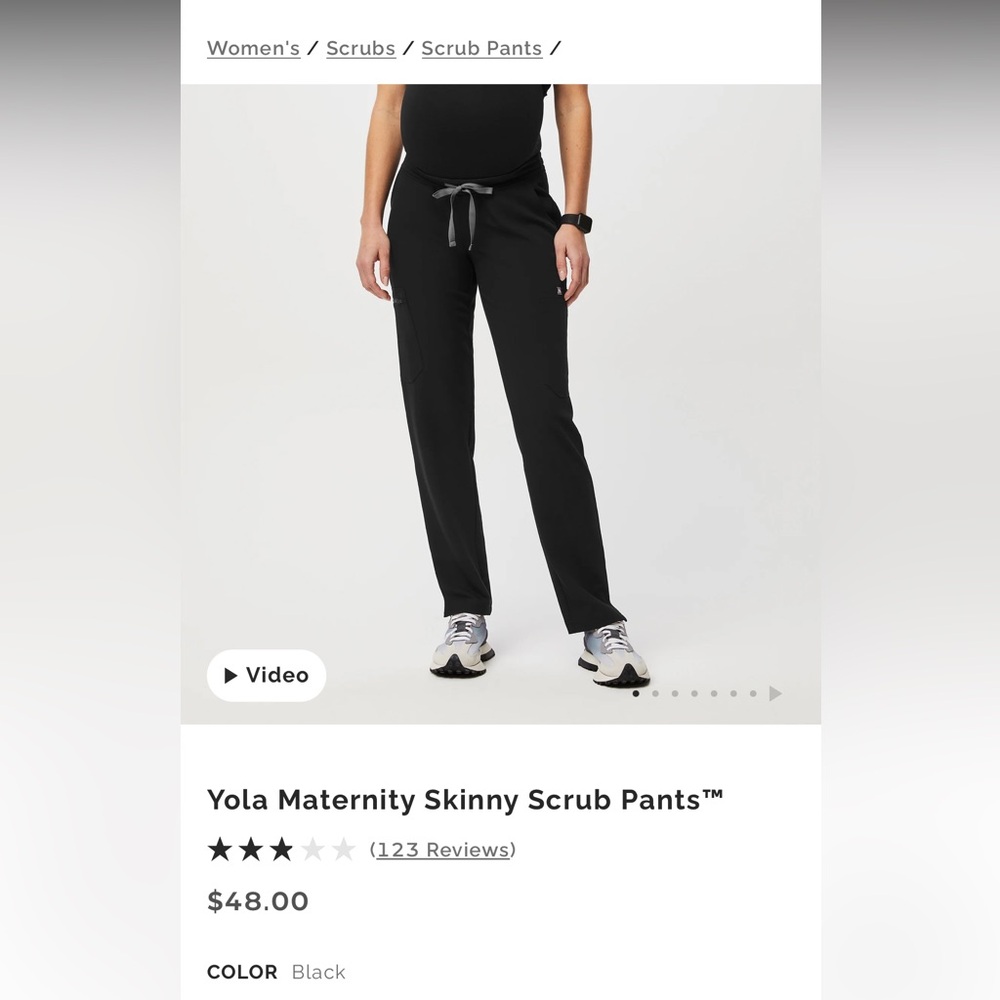Advance carousel using right arrow icon
Image resolution: width=1000 pixels, height=1000 pixels.
774,693
